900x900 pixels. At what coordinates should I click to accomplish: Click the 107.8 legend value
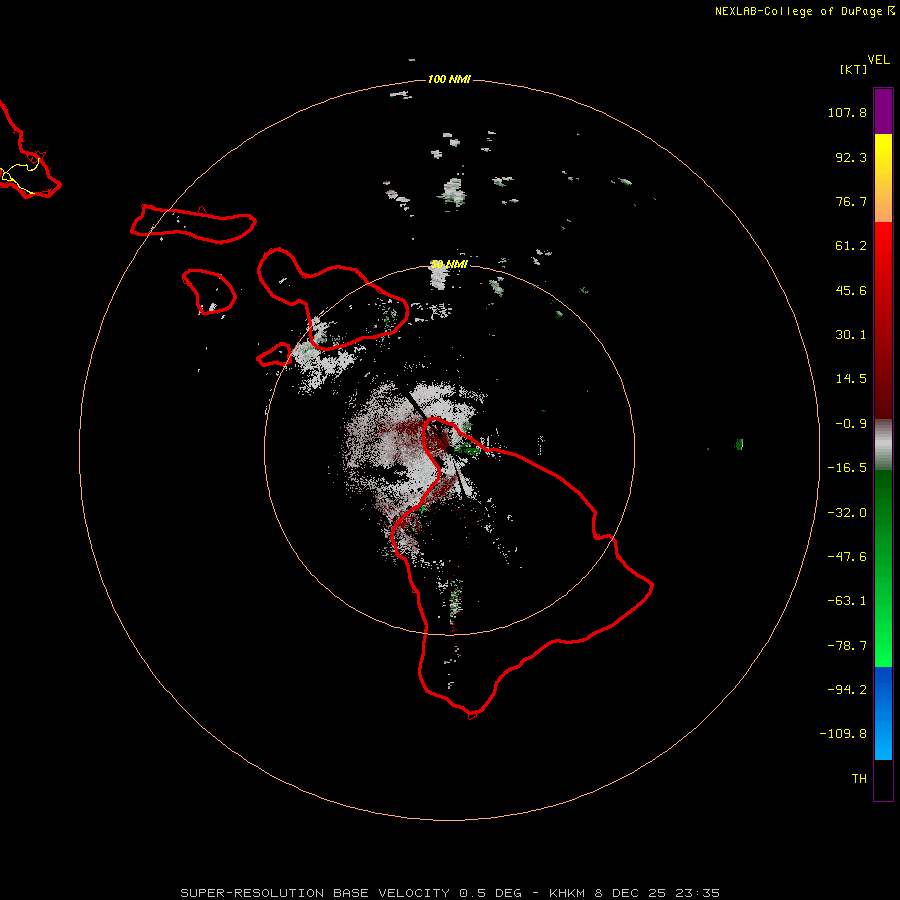tap(847, 112)
